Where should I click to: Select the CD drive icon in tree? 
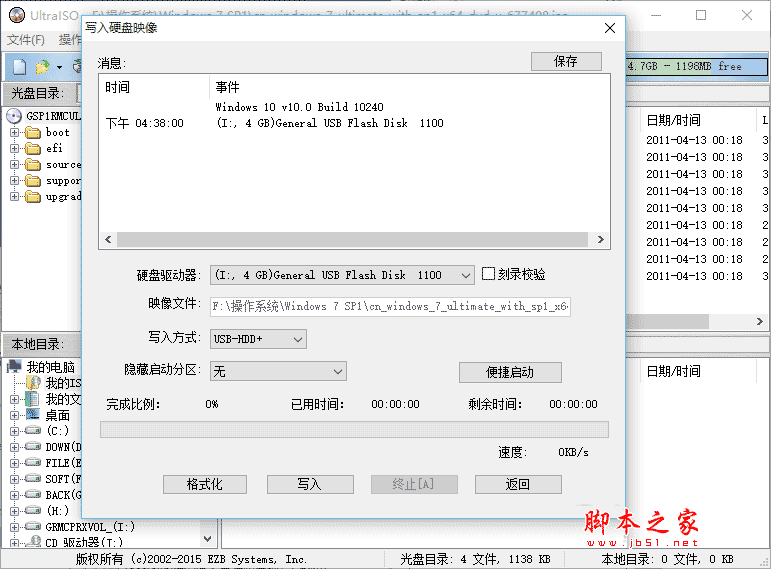pos(33,542)
